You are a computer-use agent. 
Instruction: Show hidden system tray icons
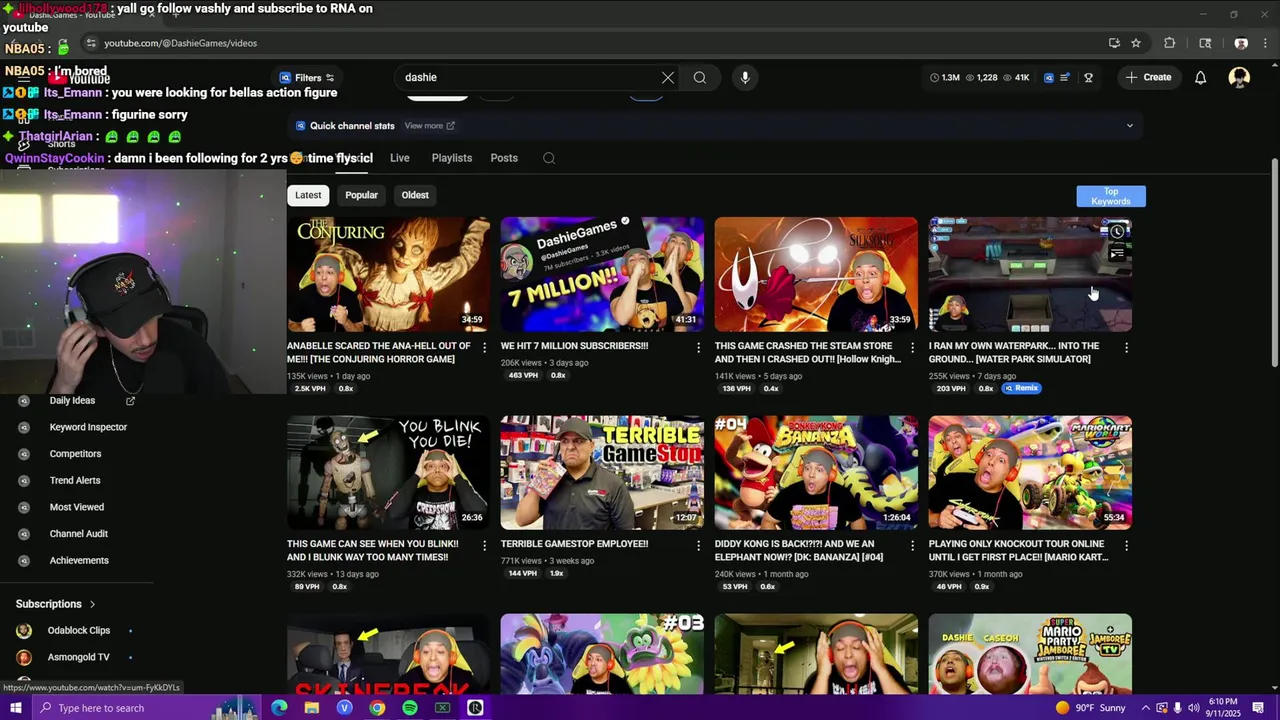[1145, 708]
